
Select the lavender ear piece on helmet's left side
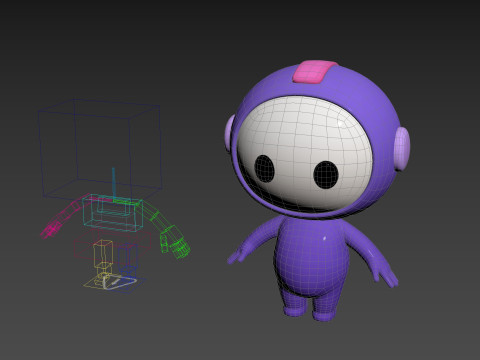tap(230, 133)
